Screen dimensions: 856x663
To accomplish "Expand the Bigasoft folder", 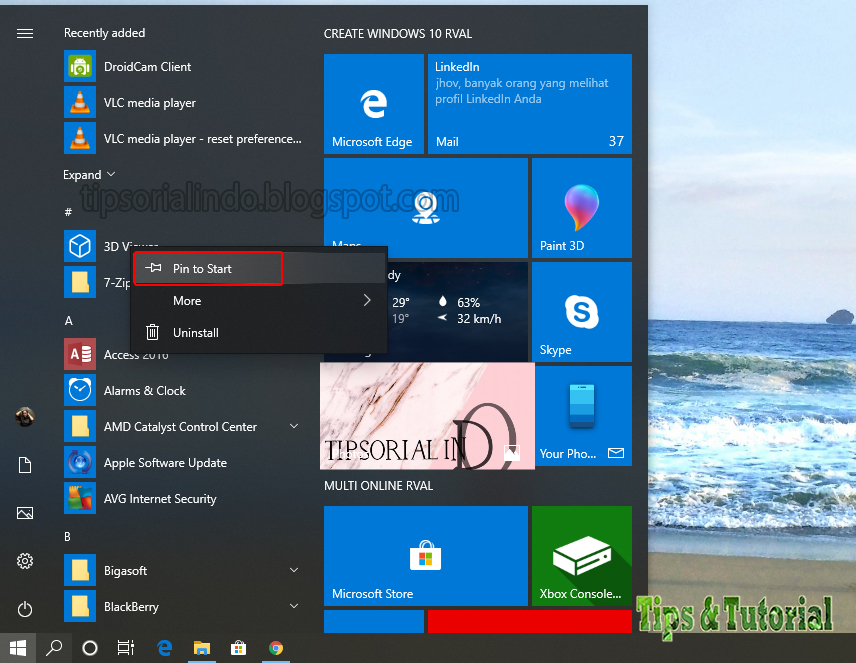I will [294, 570].
